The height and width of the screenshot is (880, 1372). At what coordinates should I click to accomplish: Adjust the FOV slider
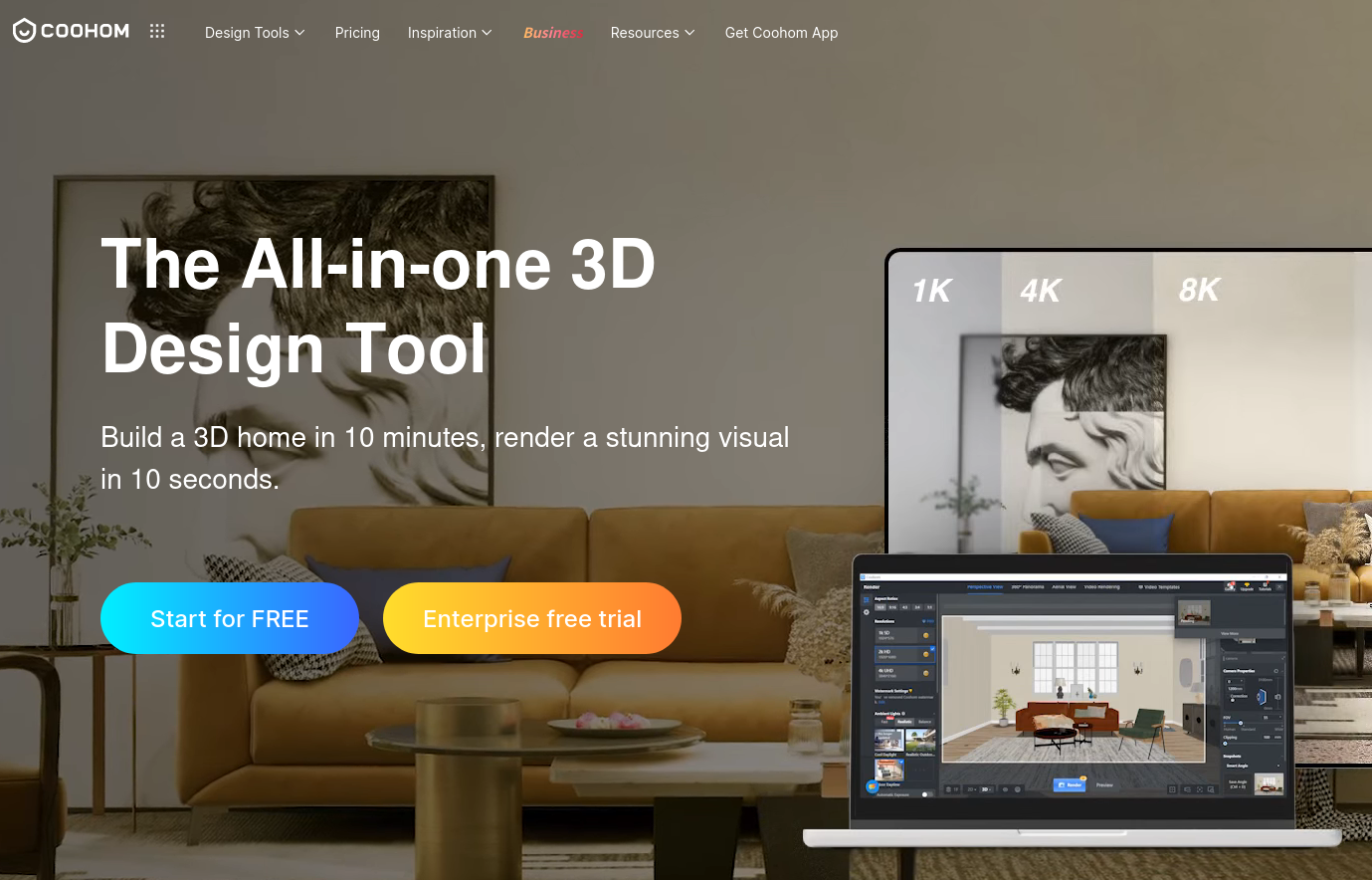(1241, 723)
